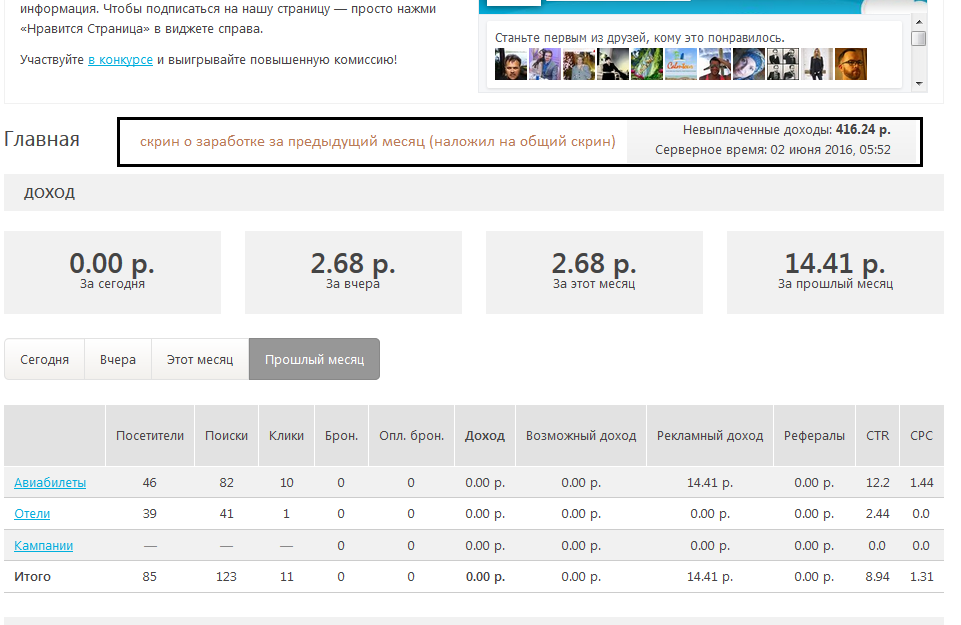
Task: Click the '2.68 р. За вчера' income card
Action: pyautogui.click(x=353, y=272)
